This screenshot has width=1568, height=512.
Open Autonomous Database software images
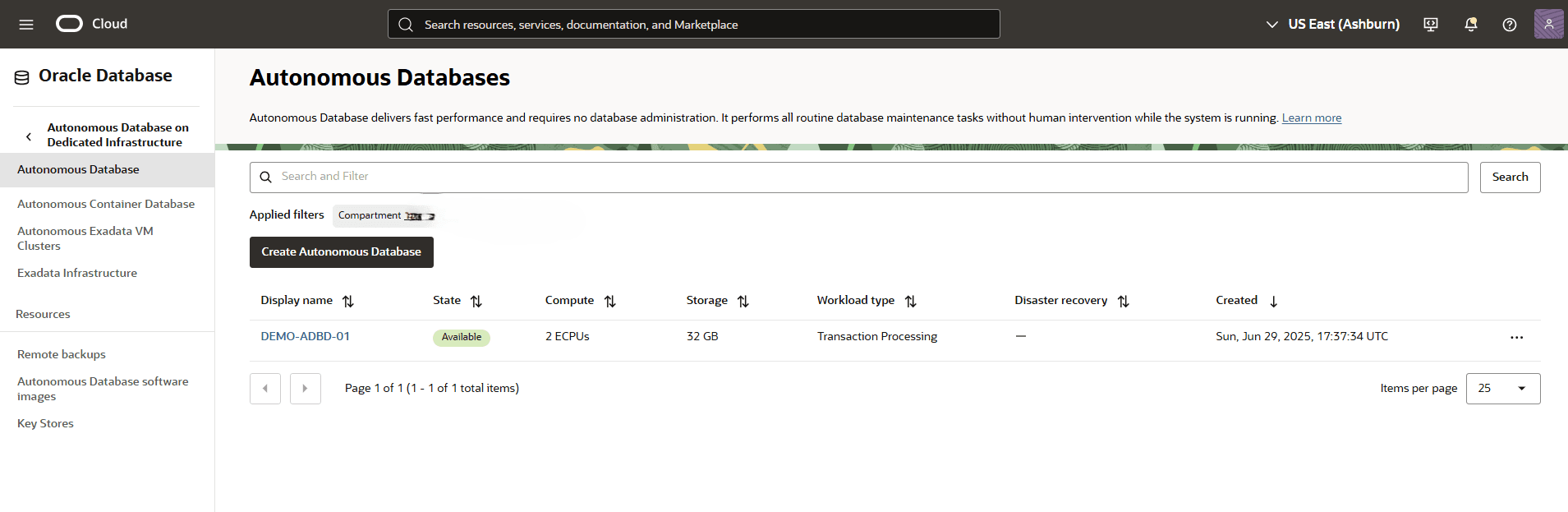[x=103, y=389]
